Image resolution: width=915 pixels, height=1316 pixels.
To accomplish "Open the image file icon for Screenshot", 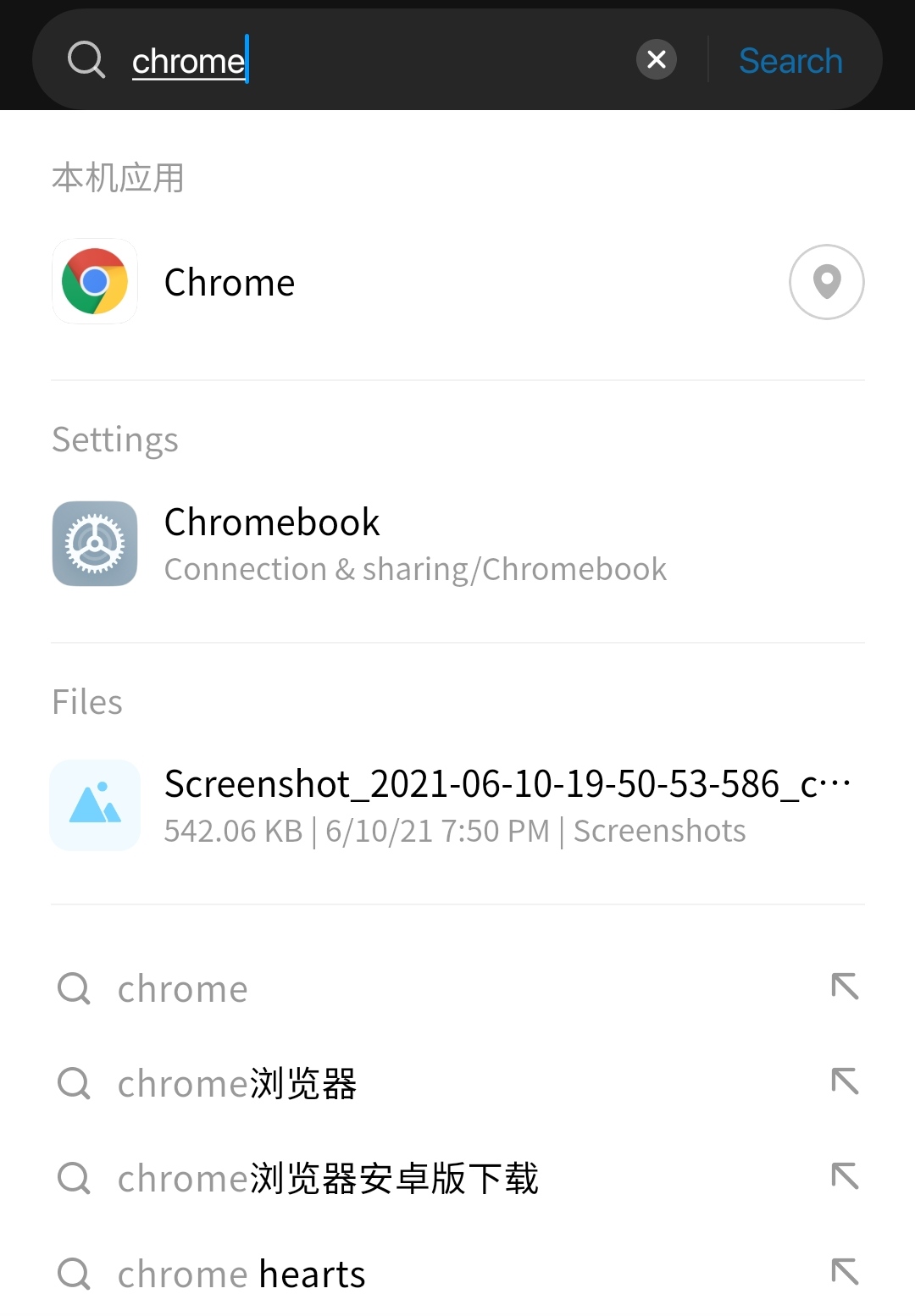I will click(95, 805).
